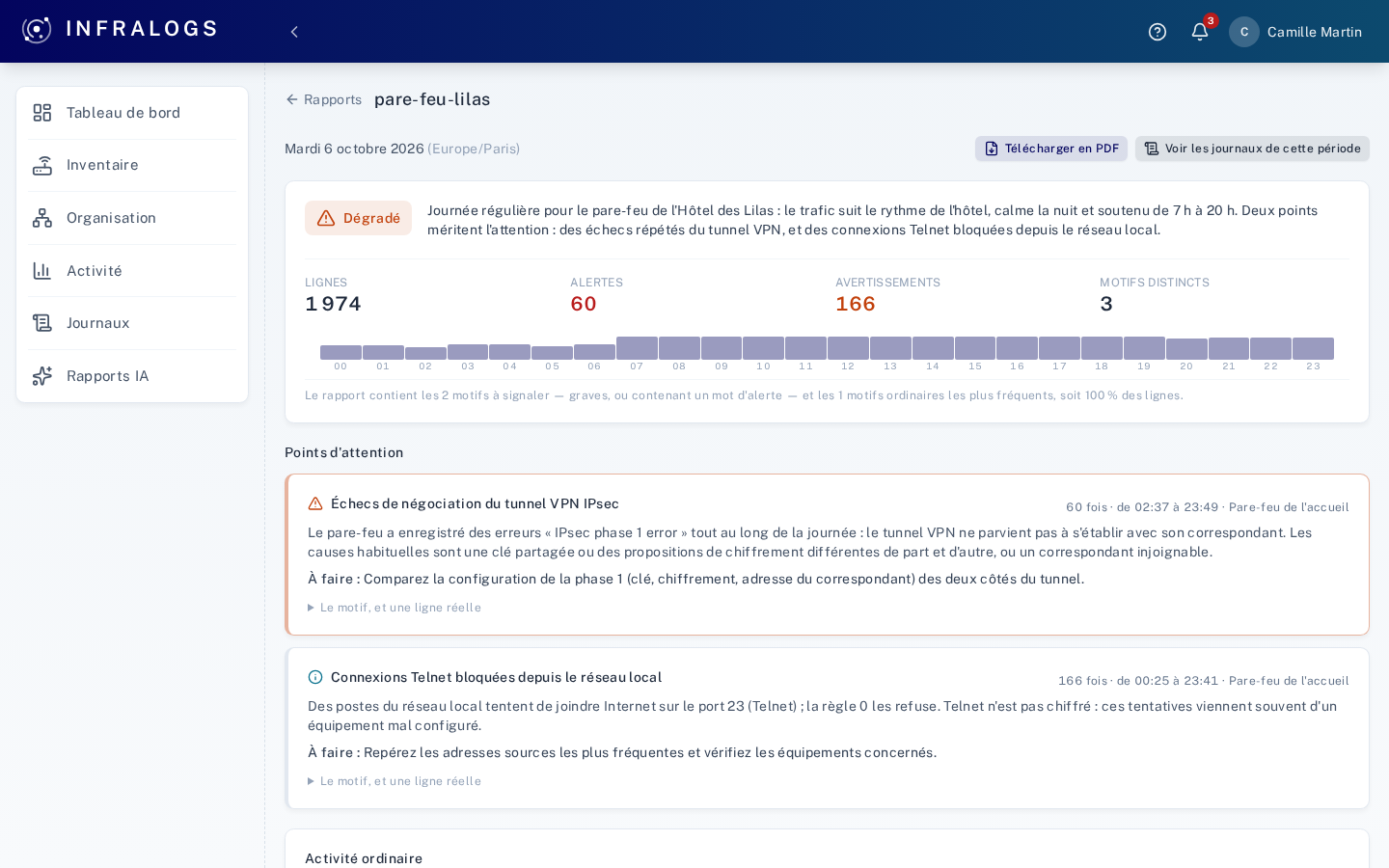1389x868 pixels.
Task: Click the Connexions Telnet bloquées depuis le réseau local title
Action: coord(496,677)
